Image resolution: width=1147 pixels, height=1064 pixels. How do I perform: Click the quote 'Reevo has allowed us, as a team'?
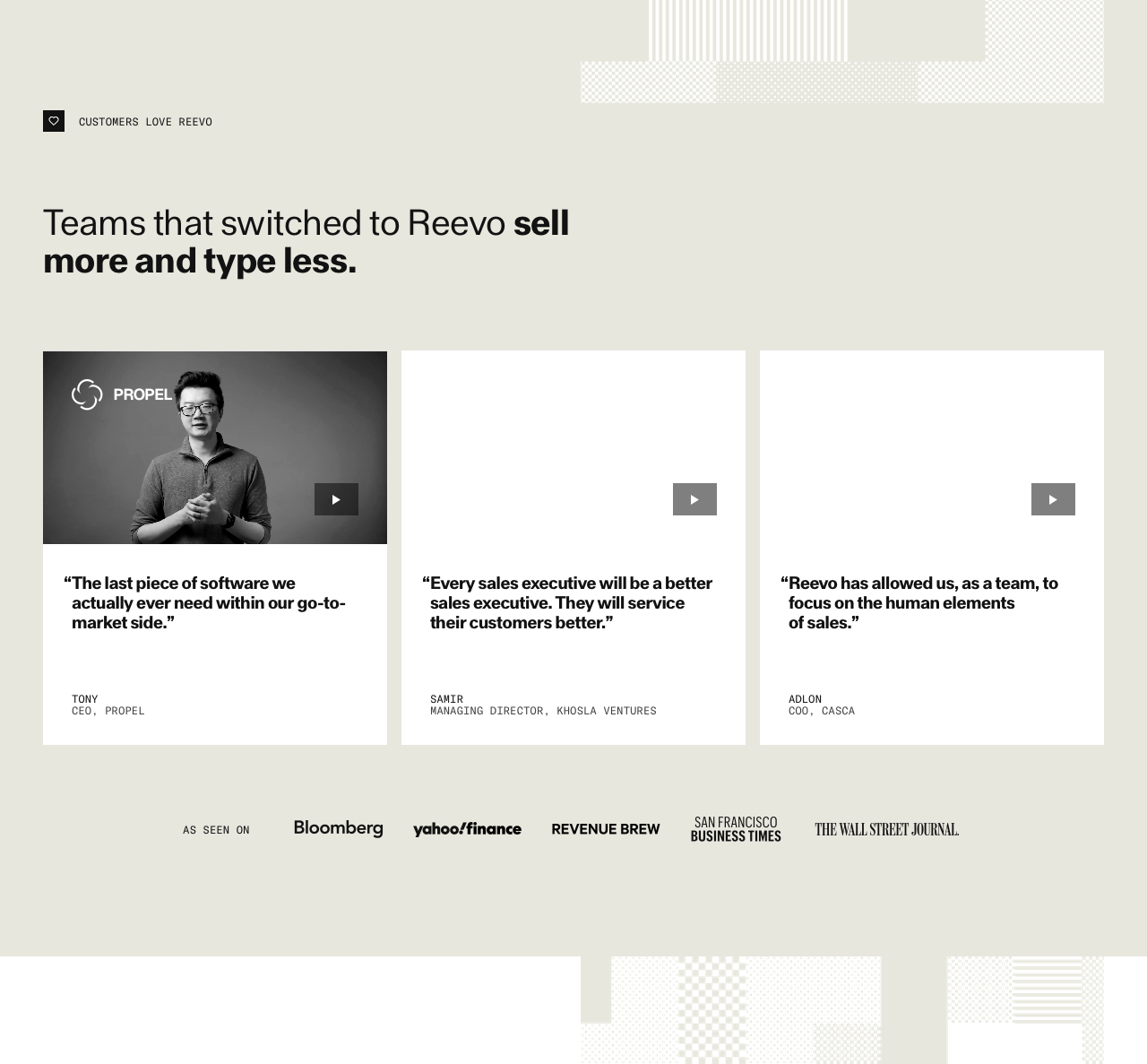coord(919,602)
